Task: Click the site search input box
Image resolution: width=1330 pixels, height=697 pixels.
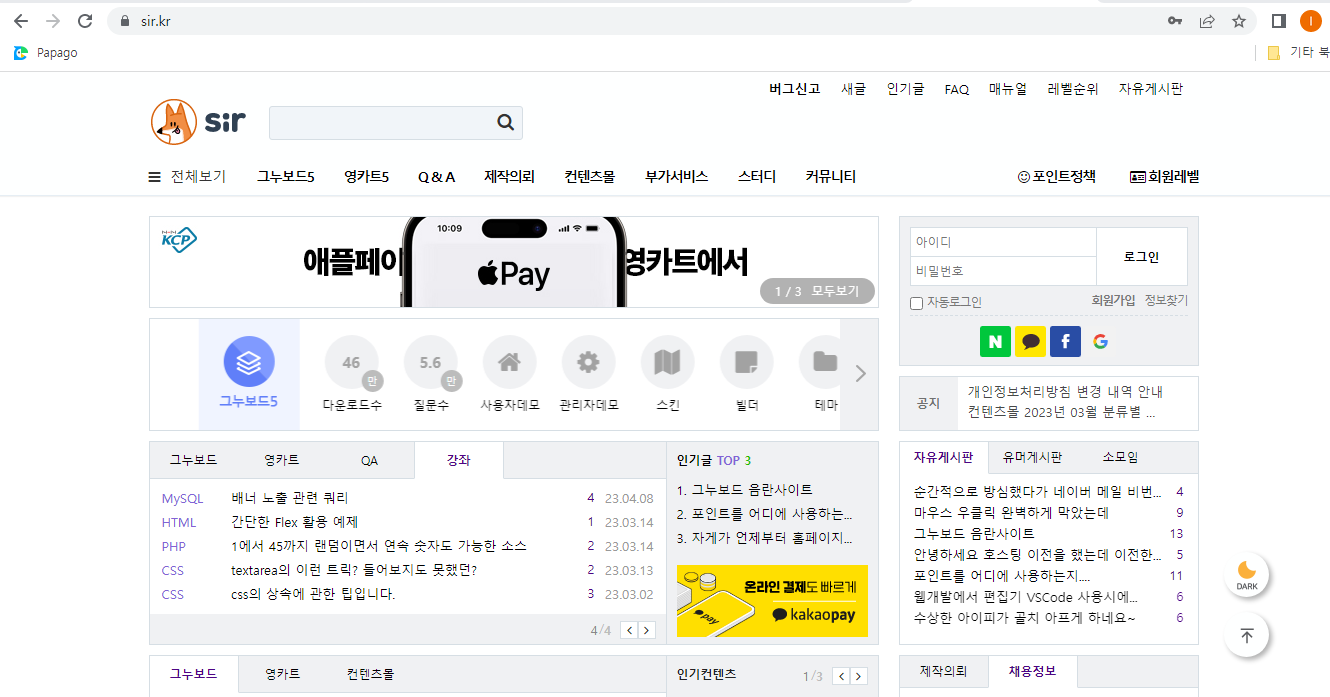Action: point(381,123)
